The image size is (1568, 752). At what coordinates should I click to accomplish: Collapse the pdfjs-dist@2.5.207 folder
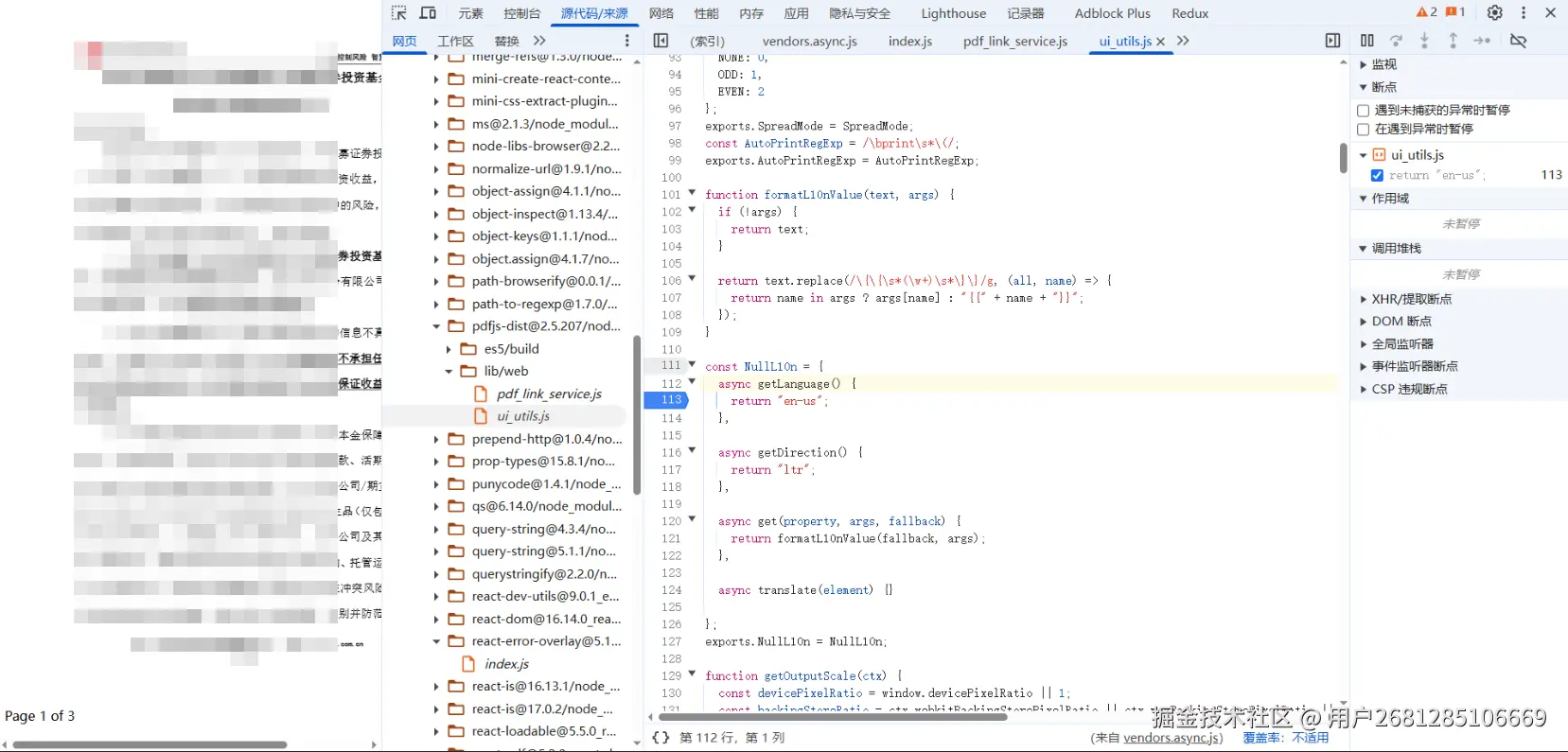[x=436, y=326]
